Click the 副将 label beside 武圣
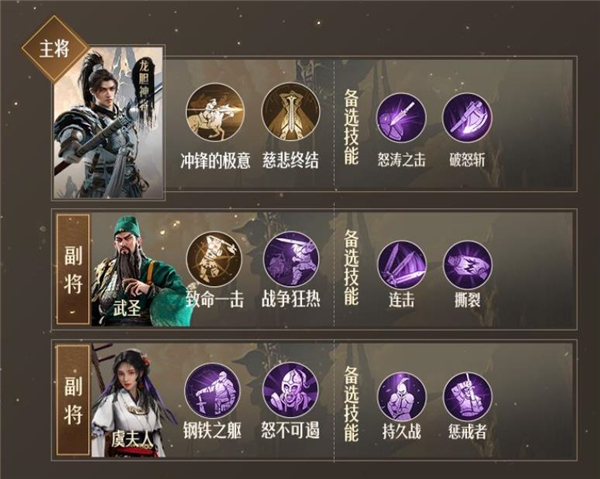The height and width of the screenshot is (479, 600). [73, 269]
